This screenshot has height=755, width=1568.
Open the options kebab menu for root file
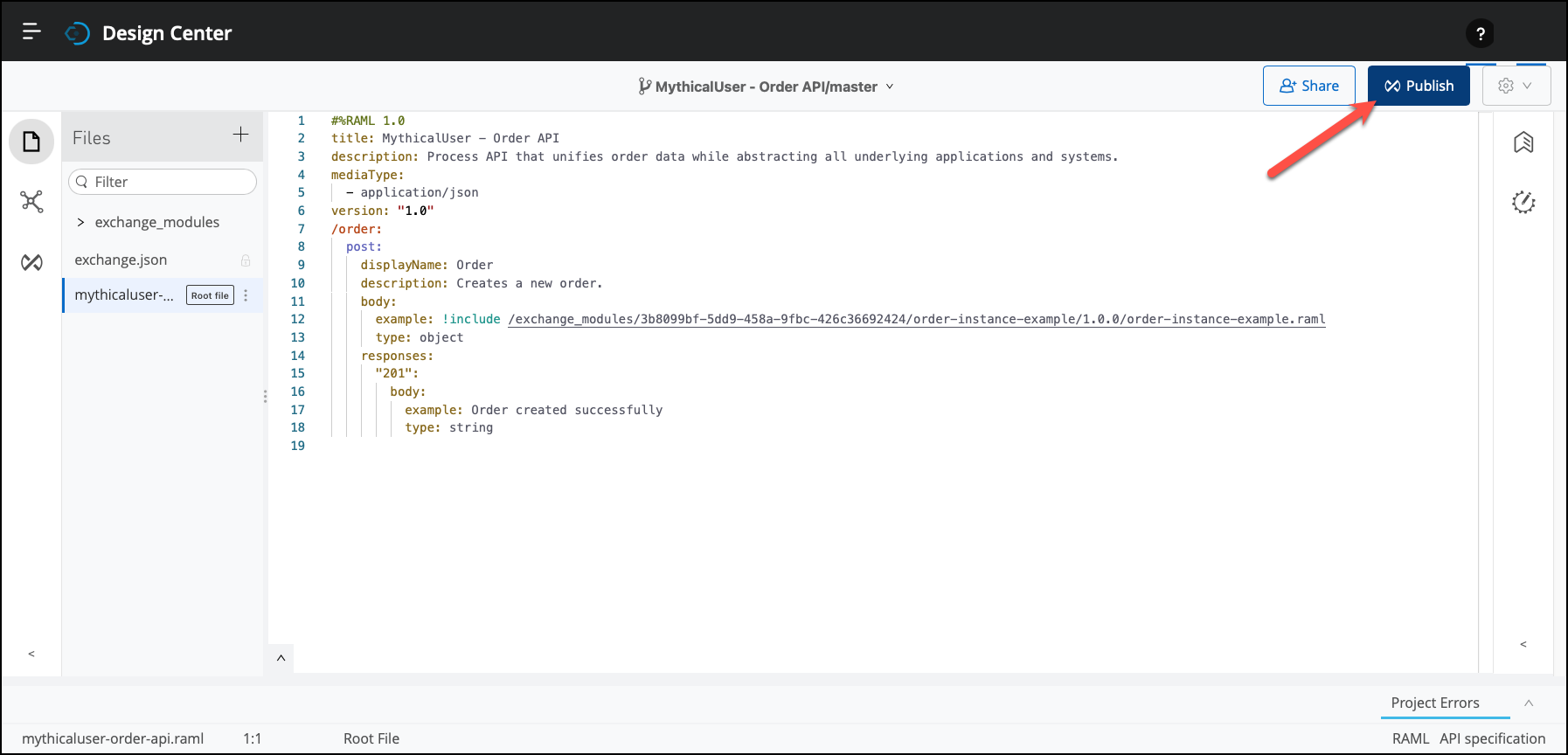[246, 295]
